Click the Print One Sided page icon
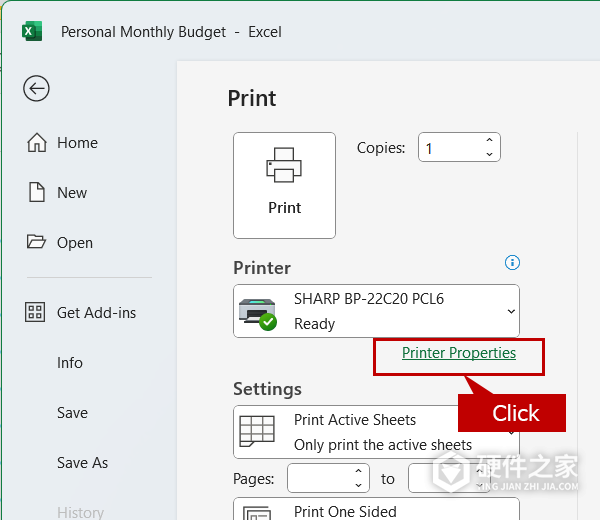Viewport: 600px width, 520px height. point(257,513)
